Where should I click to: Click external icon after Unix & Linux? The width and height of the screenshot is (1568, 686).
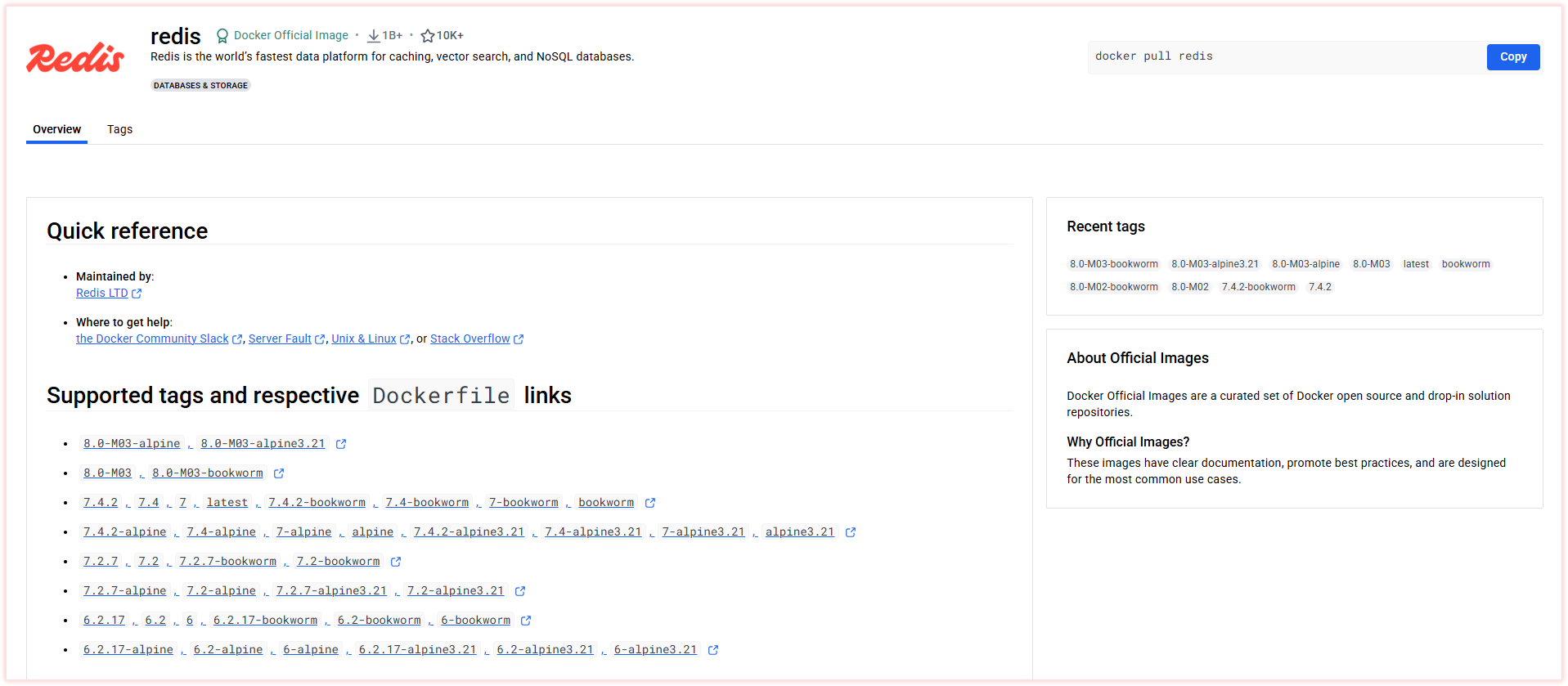(405, 339)
